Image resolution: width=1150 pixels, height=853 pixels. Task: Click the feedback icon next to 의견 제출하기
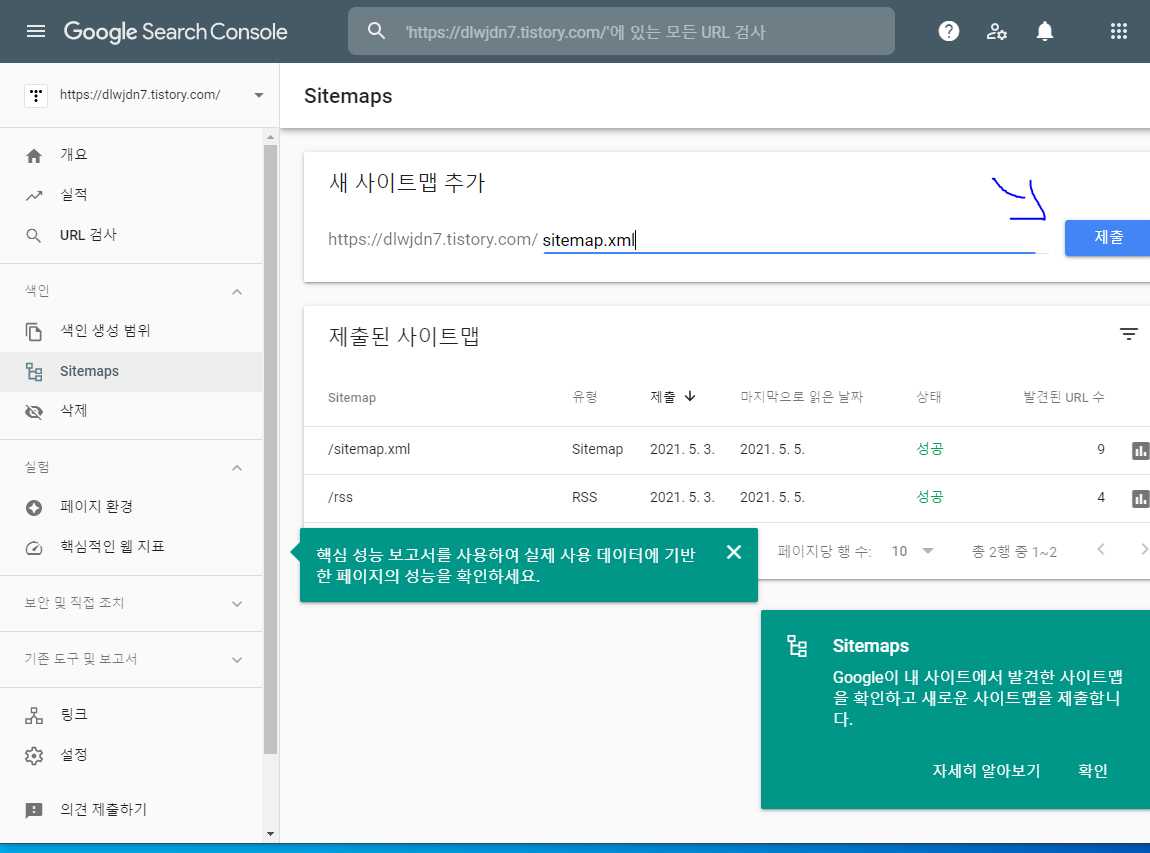click(x=34, y=810)
